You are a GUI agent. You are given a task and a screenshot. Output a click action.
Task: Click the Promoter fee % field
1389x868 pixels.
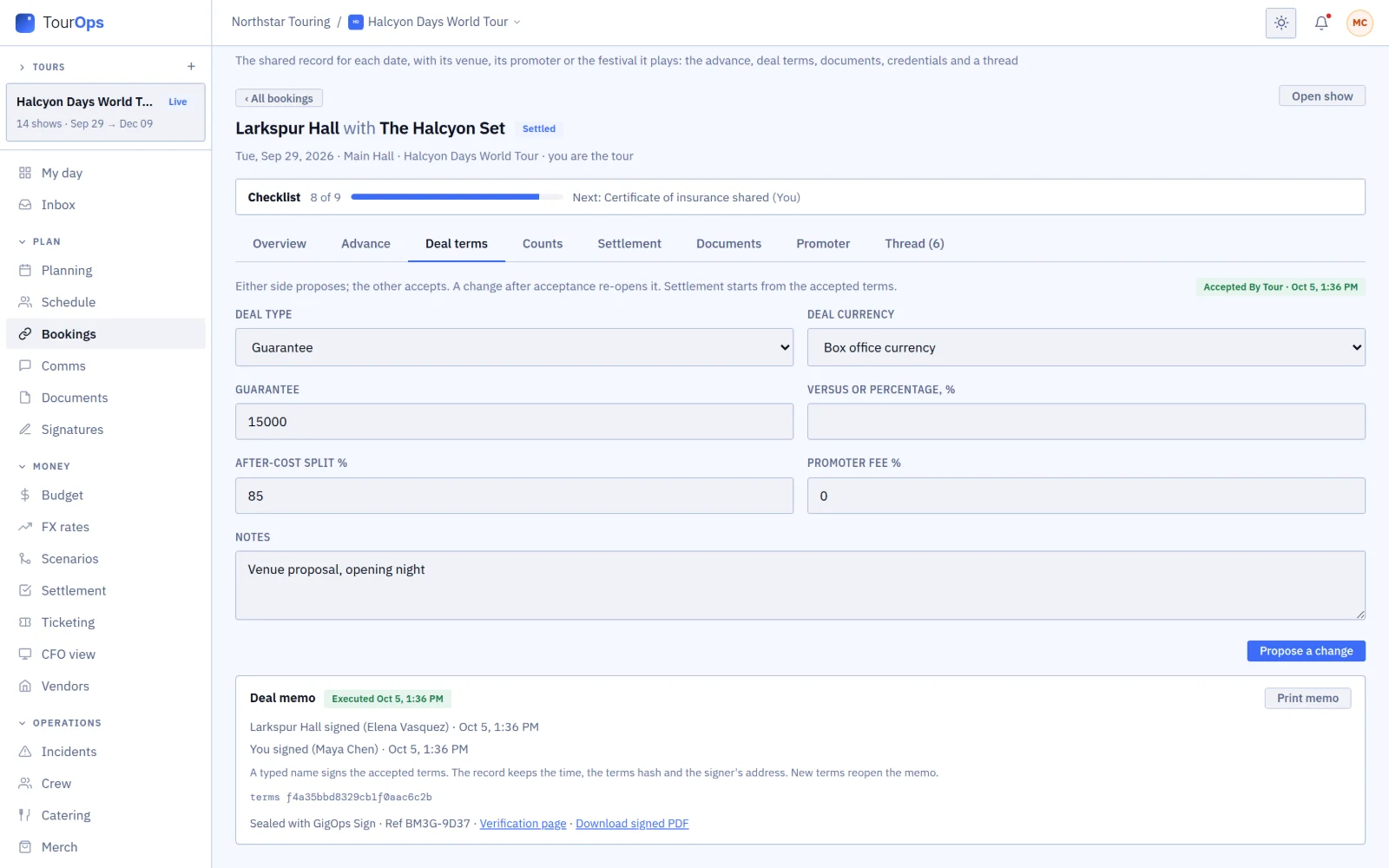click(1086, 496)
